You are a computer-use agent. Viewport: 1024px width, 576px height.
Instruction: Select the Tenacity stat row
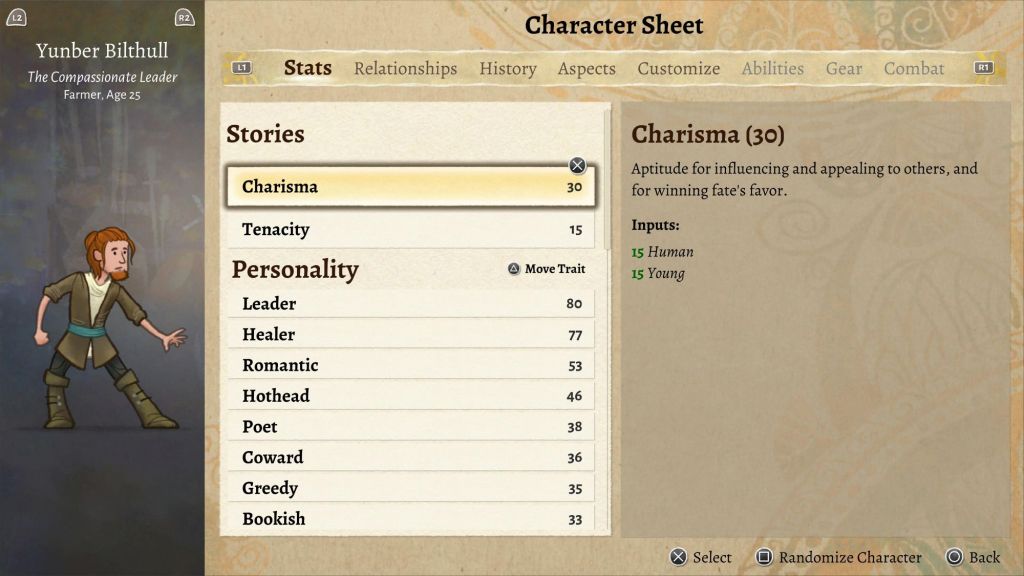[411, 230]
